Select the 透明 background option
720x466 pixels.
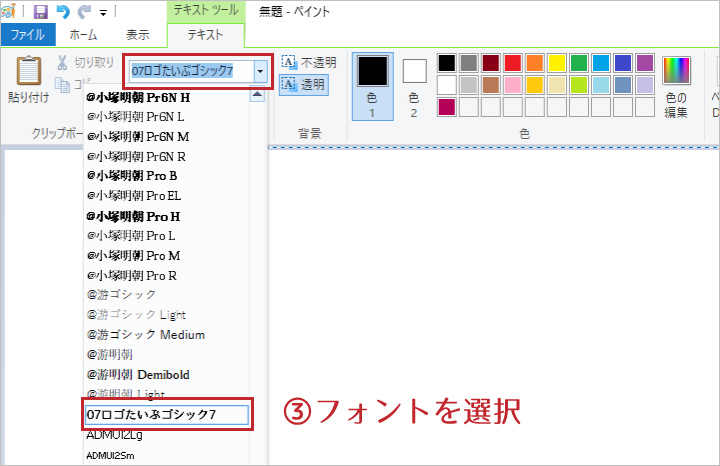304,85
